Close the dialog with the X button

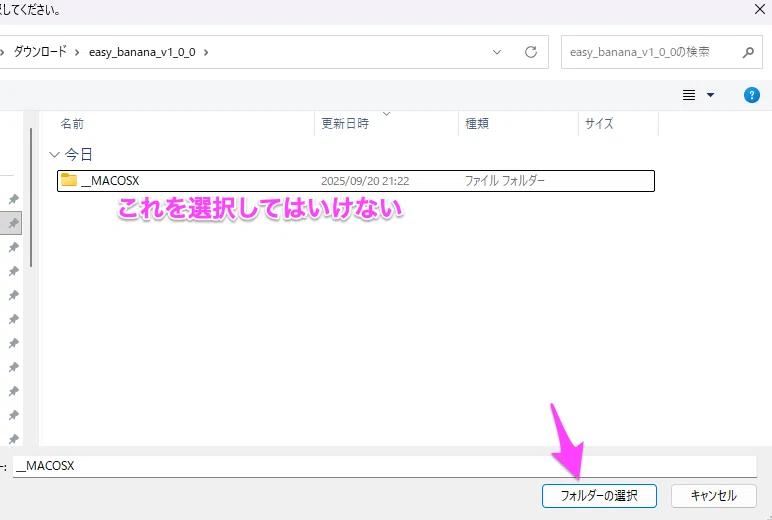pyautogui.click(x=760, y=9)
